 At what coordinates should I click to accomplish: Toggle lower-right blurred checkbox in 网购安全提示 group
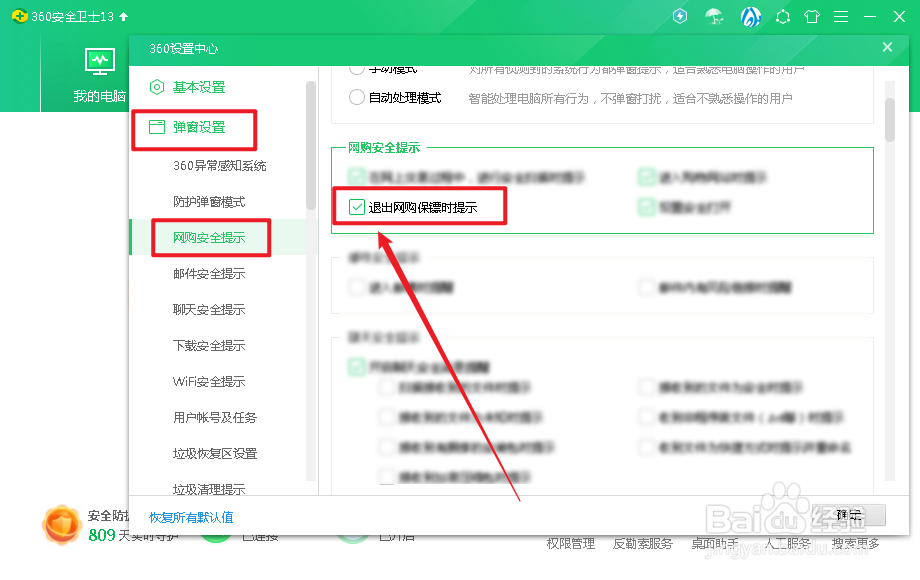pos(647,207)
